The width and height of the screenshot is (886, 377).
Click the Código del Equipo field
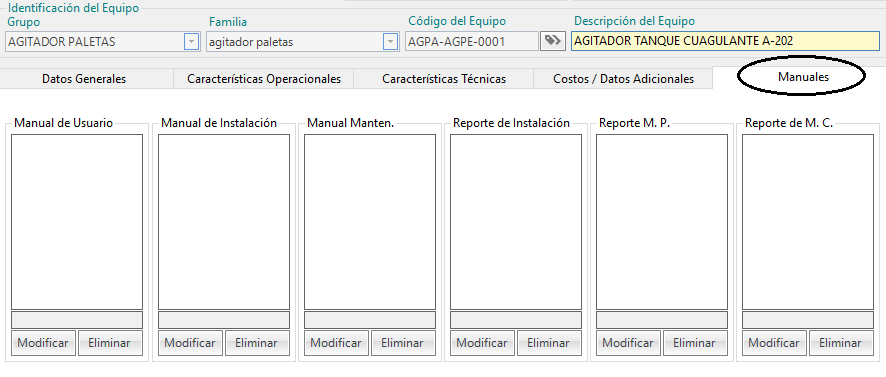coord(472,41)
